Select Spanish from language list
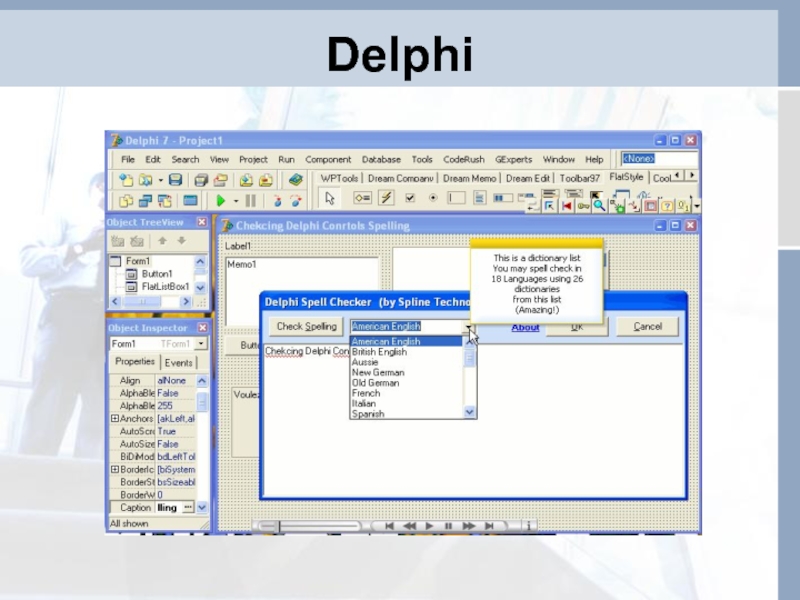 (368, 414)
